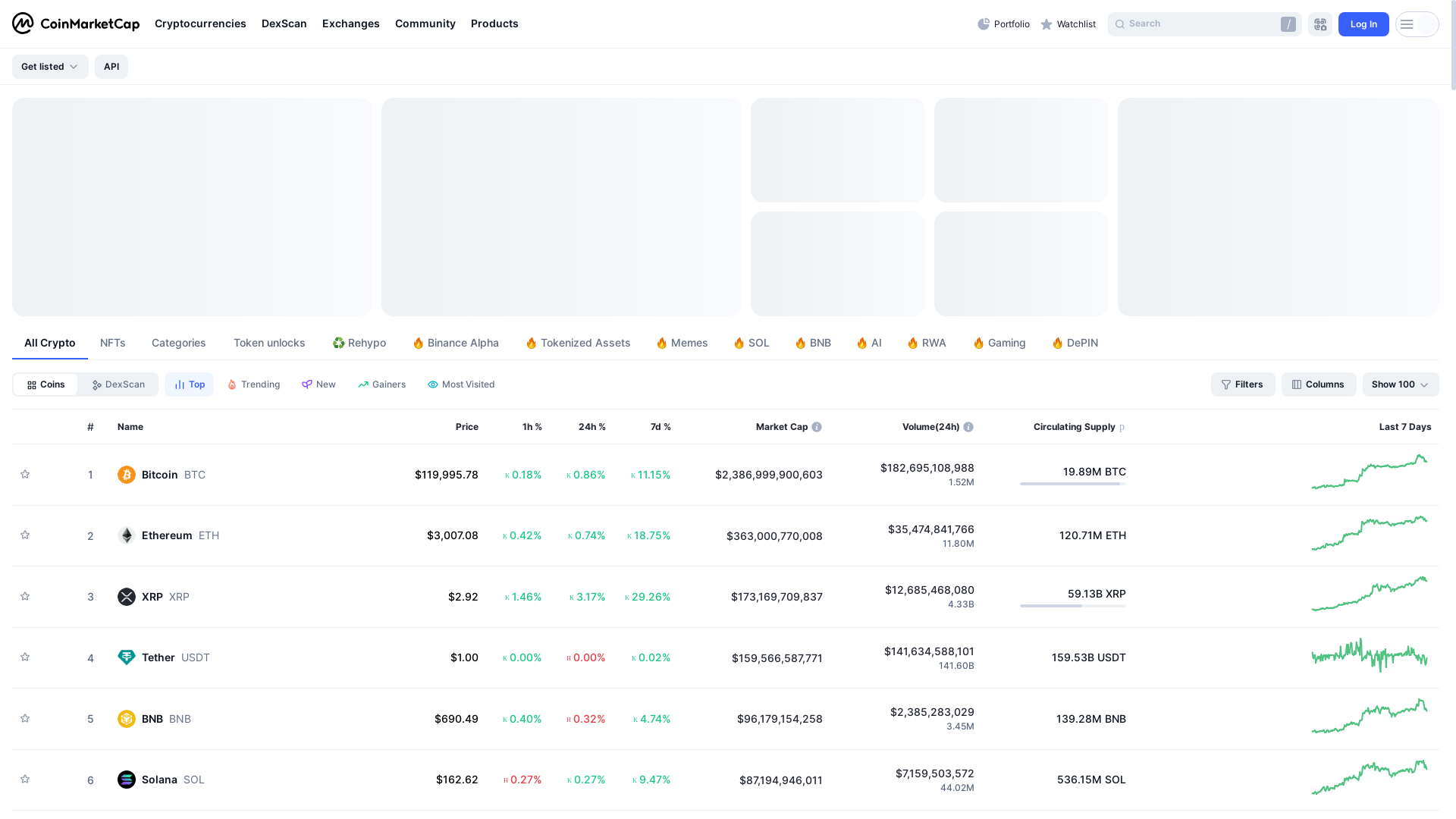
Task: Click the Solana coin logo
Action: 127,780
